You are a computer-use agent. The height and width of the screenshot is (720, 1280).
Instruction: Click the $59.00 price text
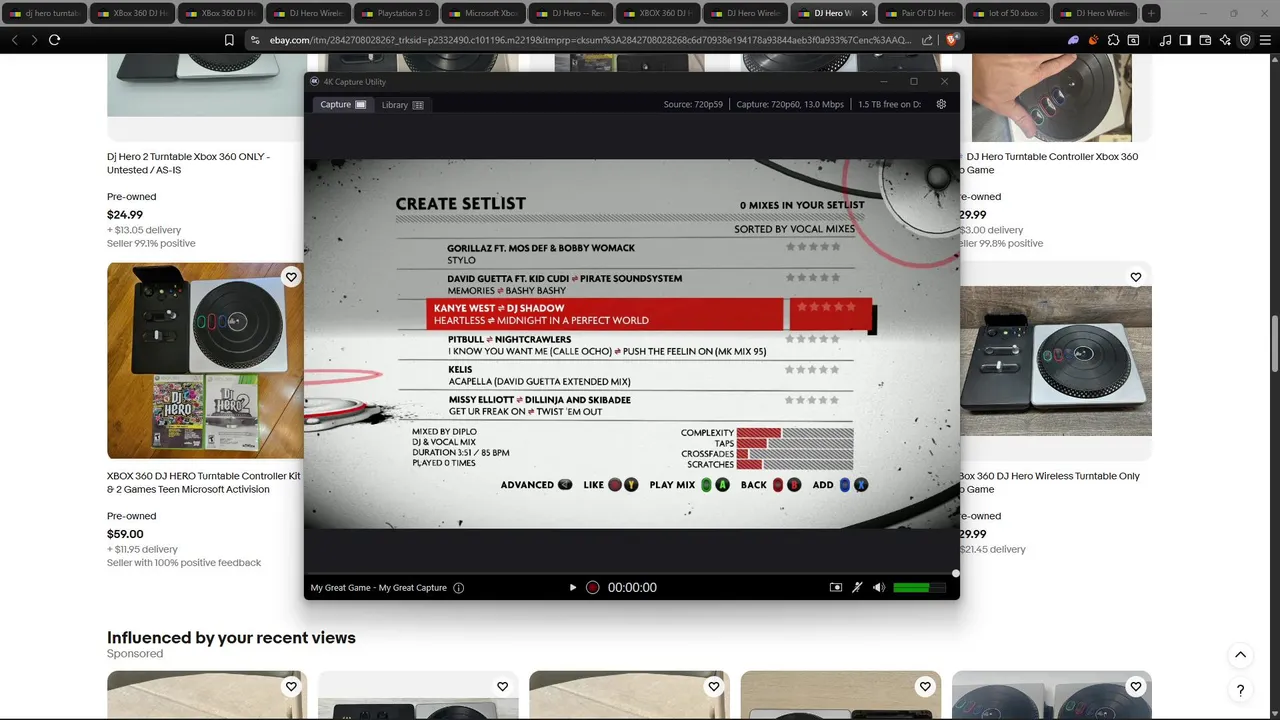coord(125,535)
